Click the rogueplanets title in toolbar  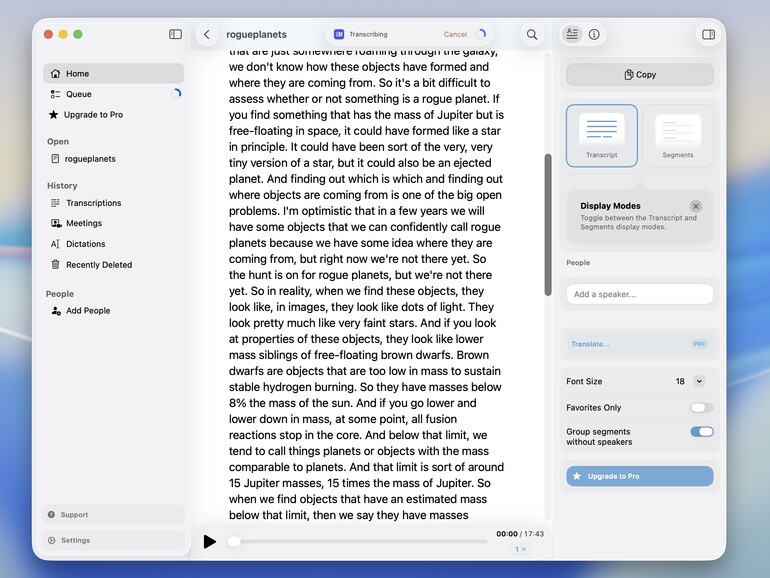(x=256, y=34)
